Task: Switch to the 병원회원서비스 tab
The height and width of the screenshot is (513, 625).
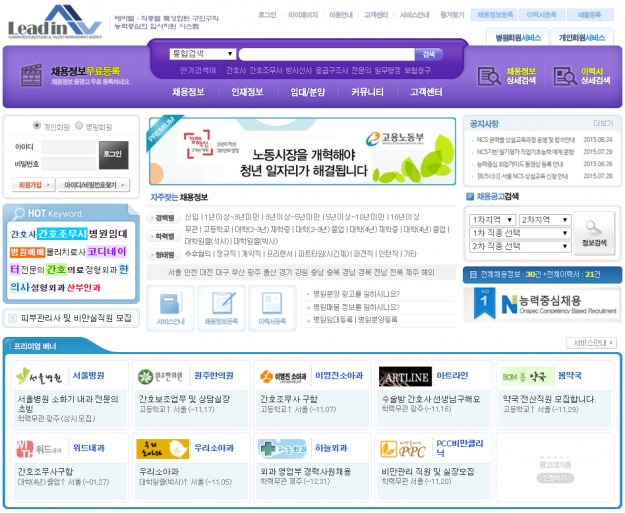Action: (518, 38)
